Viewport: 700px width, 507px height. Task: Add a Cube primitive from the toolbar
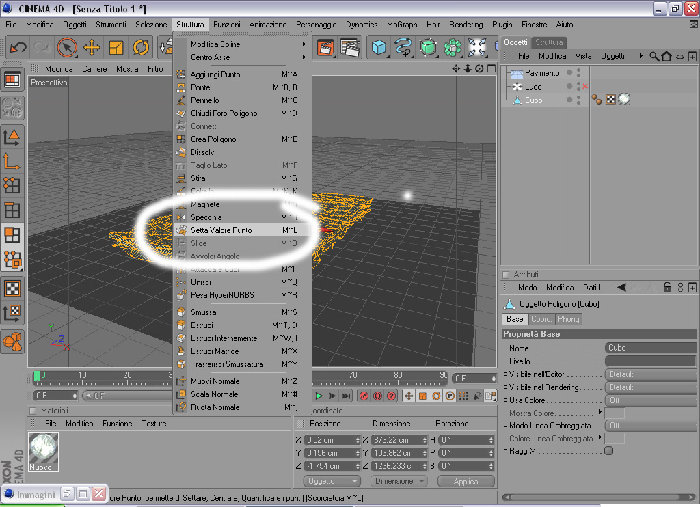point(379,47)
